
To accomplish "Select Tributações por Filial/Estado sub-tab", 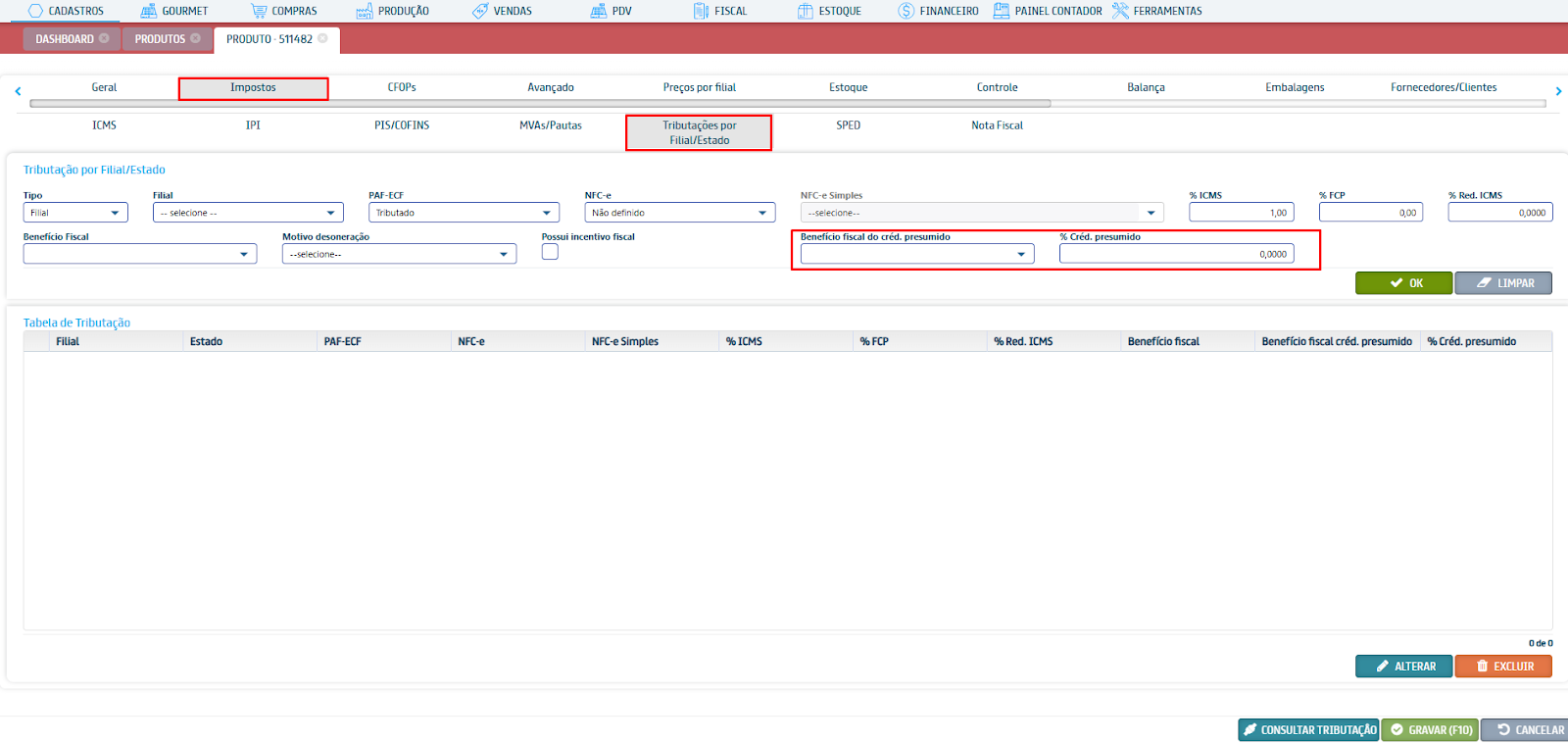I will pyautogui.click(x=700, y=132).
